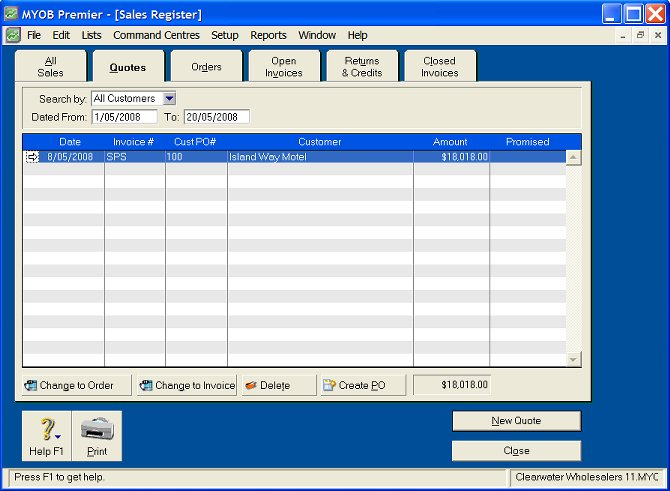
Task: Click the Press F1 to get help status text
Action: pyautogui.click(x=59, y=477)
